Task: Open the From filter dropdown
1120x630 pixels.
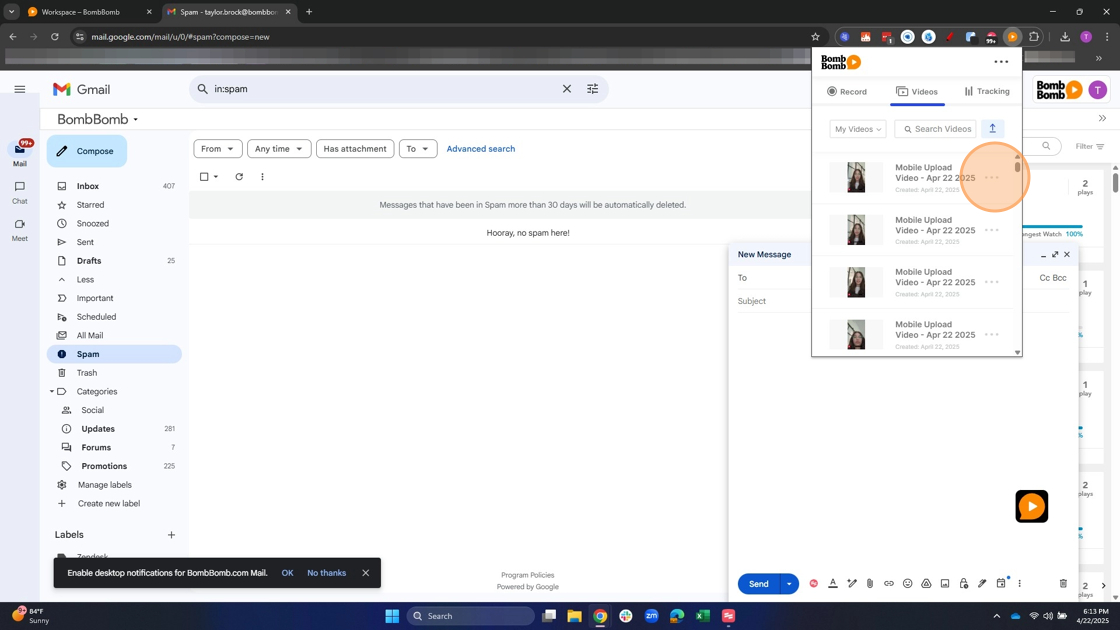Action: [x=218, y=149]
